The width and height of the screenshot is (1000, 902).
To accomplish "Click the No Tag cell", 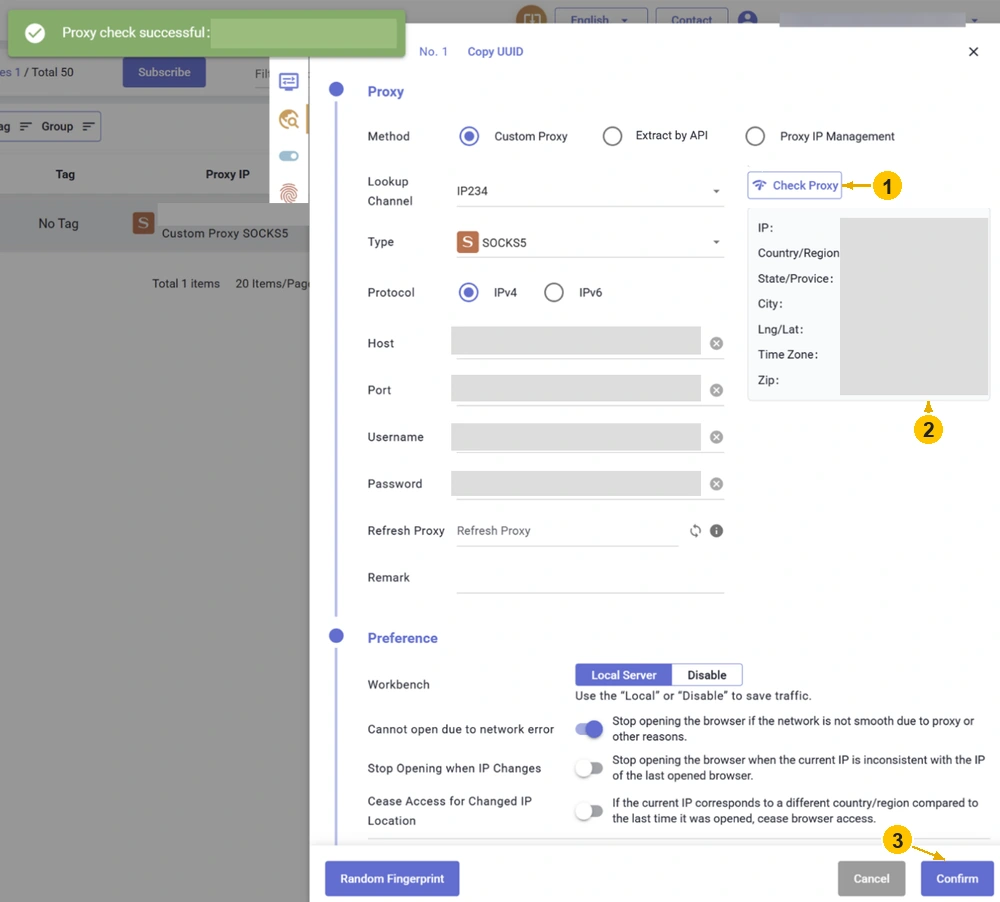I will pos(58,223).
